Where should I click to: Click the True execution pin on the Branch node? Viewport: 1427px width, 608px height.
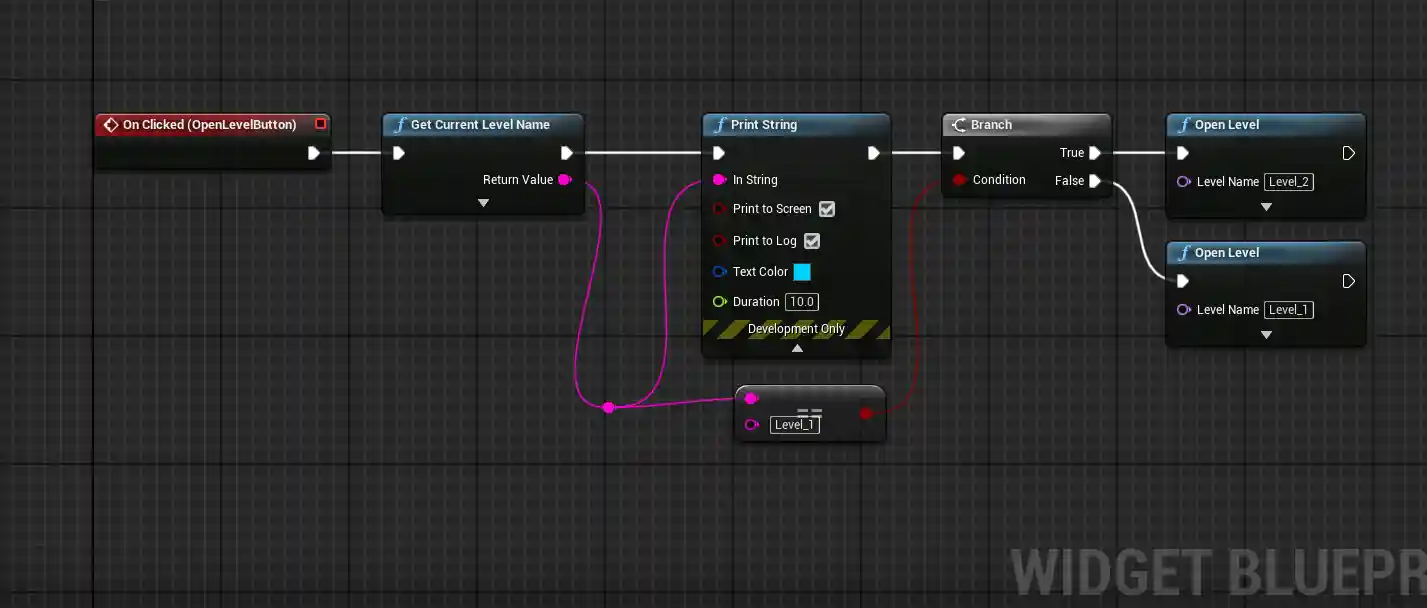tap(1095, 152)
